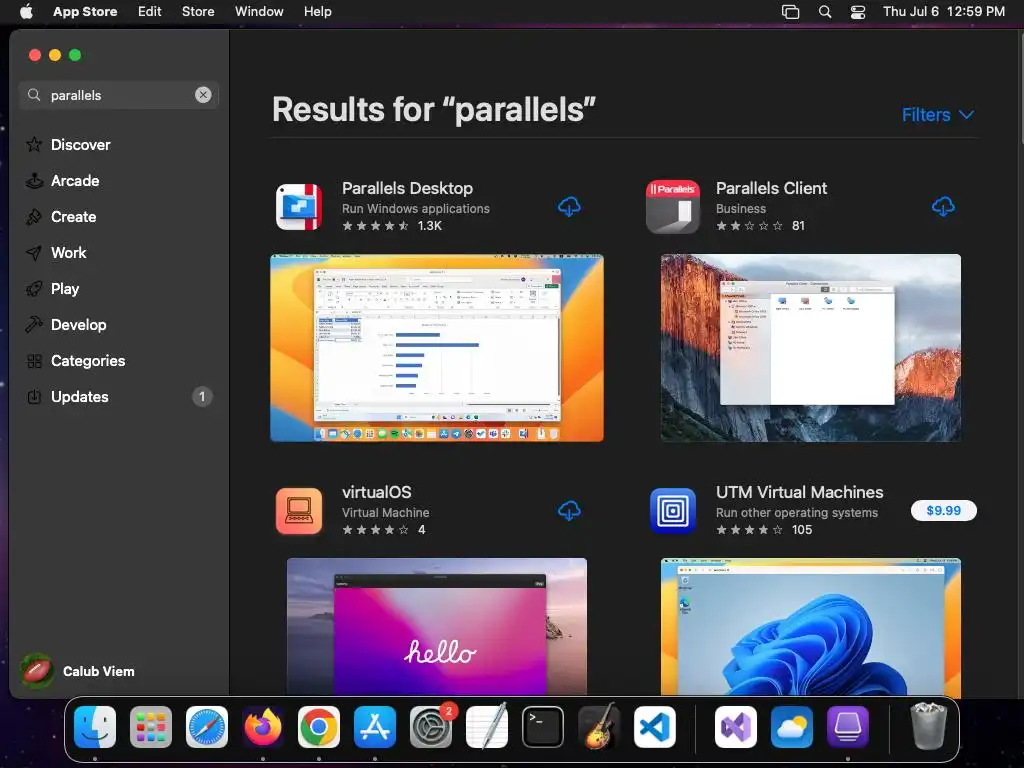Click the screen mirroring menu bar icon

(x=790, y=12)
